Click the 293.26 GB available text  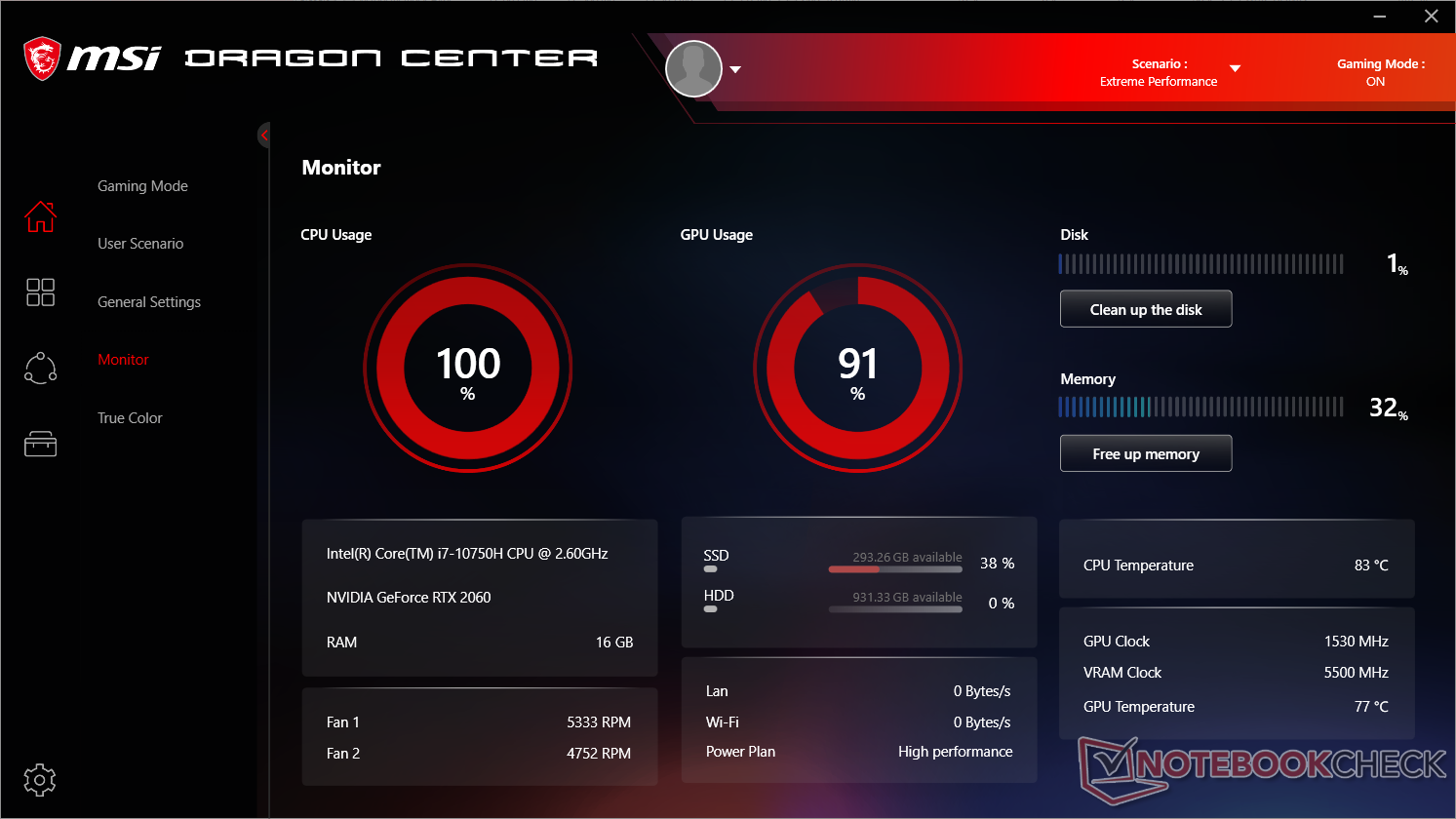[907, 558]
